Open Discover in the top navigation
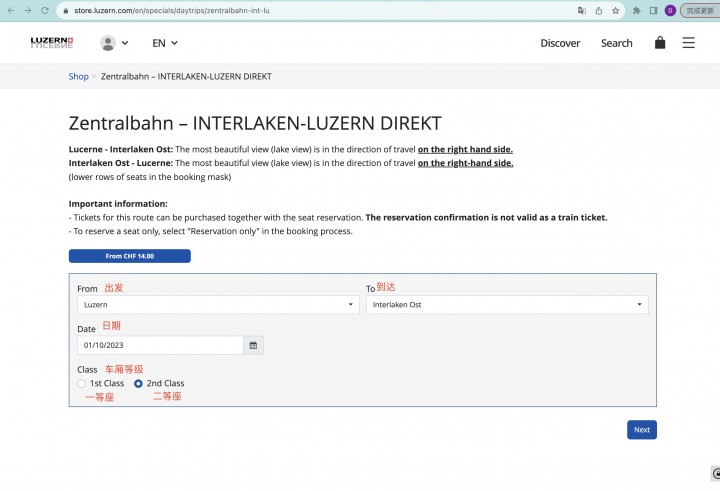Image resolution: width=720 pixels, height=491 pixels. click(x=560, y=43)
